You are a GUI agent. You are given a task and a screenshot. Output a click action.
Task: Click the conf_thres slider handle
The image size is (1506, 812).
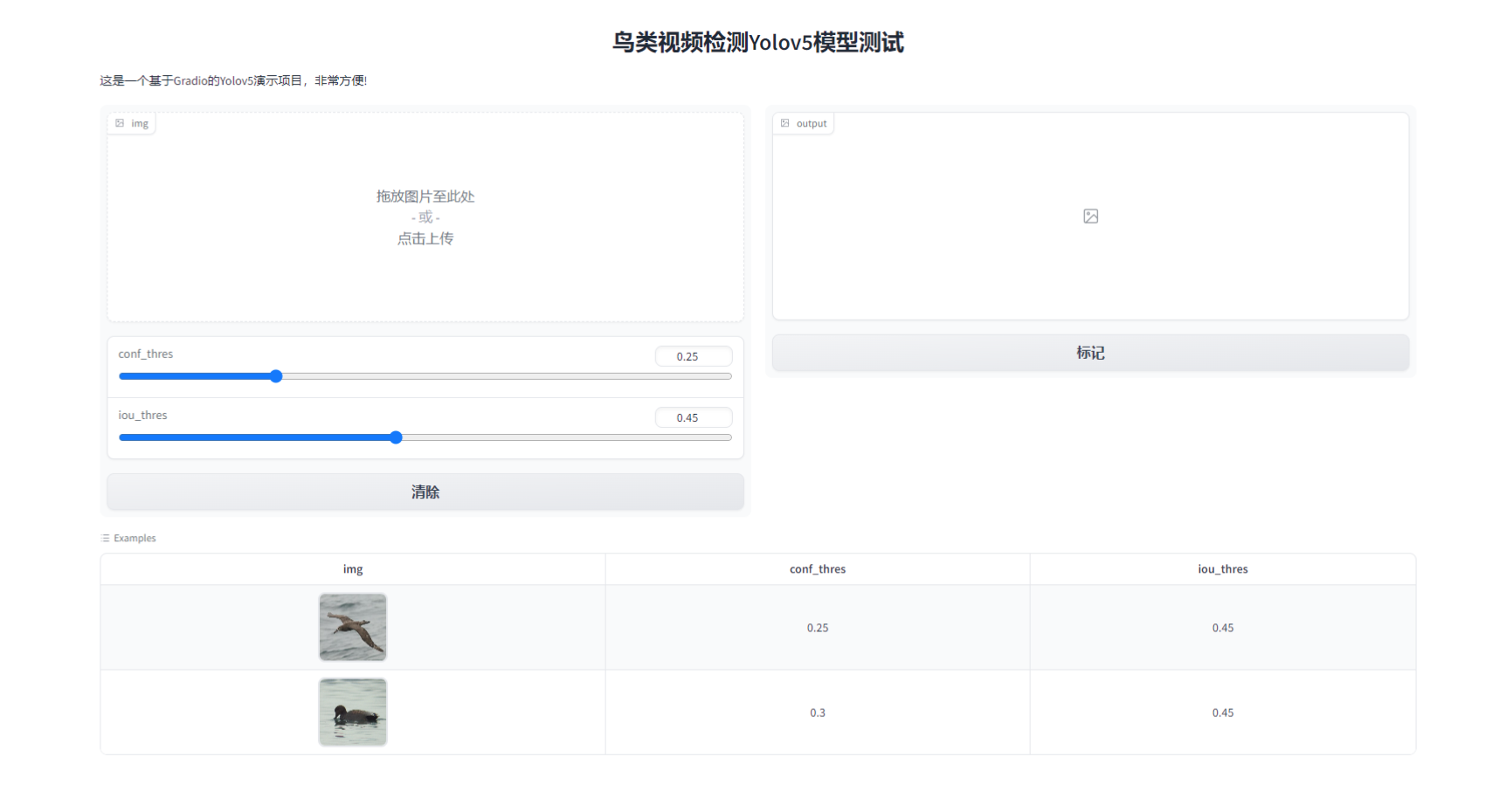(x=276, y=376)
